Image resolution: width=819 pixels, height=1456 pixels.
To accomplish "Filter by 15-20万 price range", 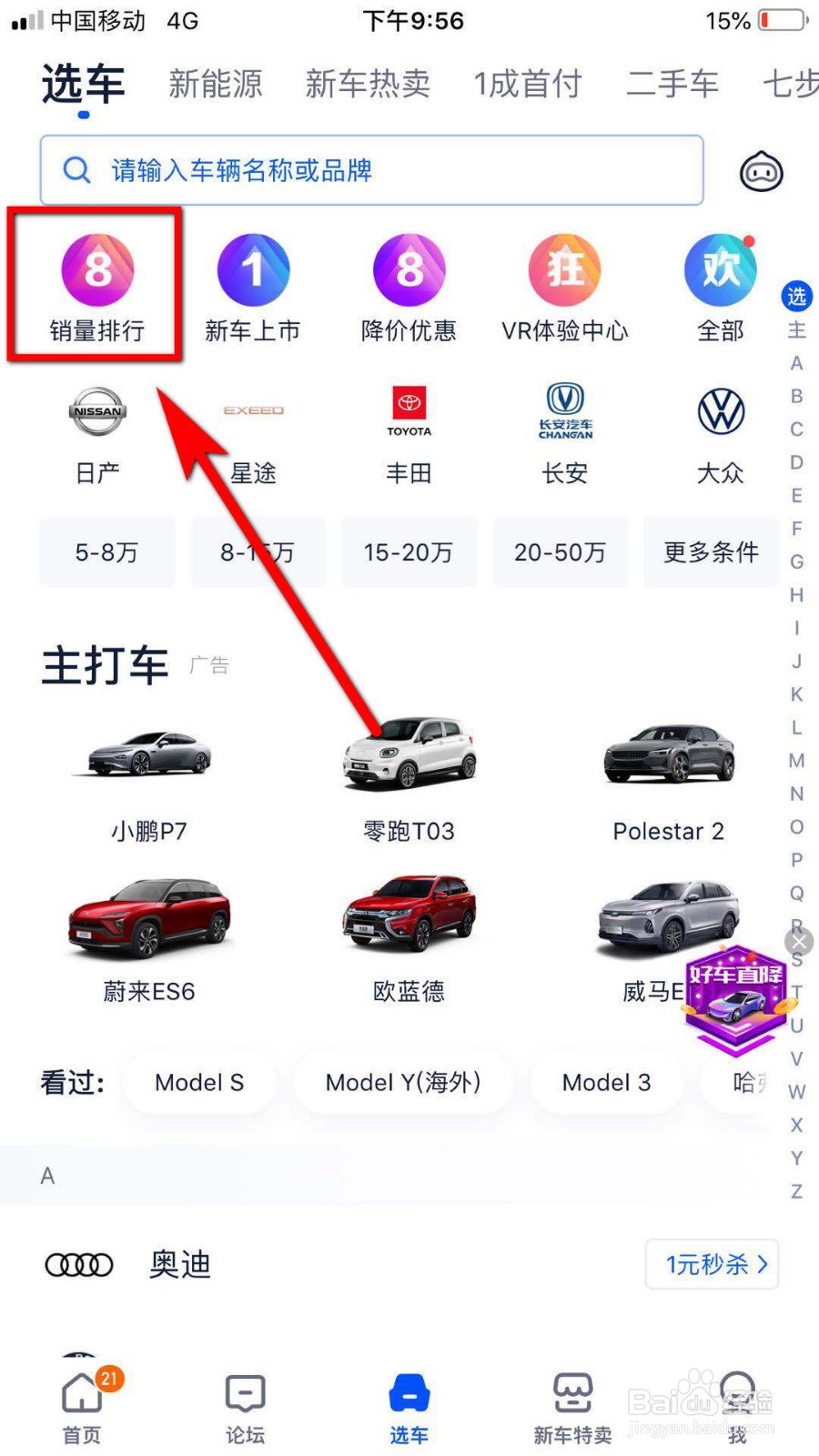I will 409,551.
